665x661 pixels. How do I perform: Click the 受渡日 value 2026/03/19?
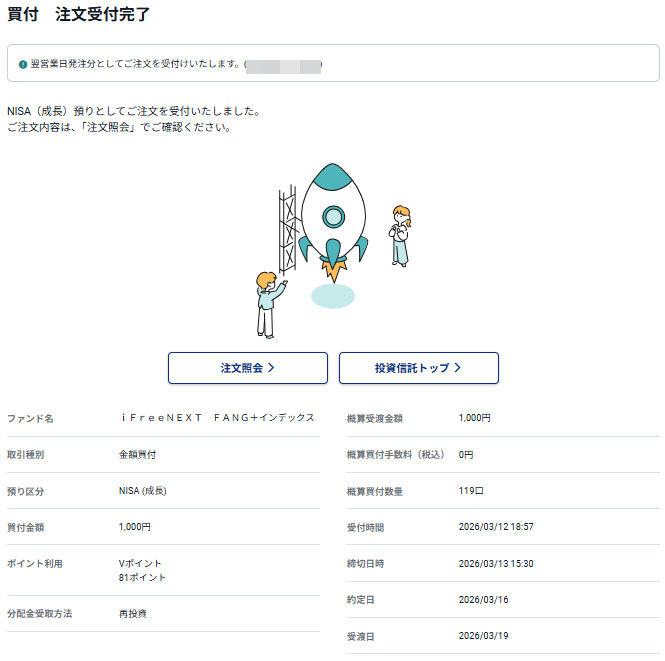click(x=484, y=636)
